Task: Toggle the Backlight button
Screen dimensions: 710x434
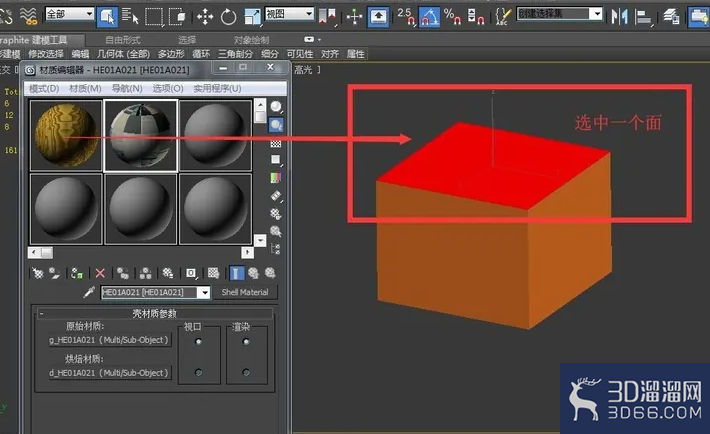Action: [x=276, y=125]
